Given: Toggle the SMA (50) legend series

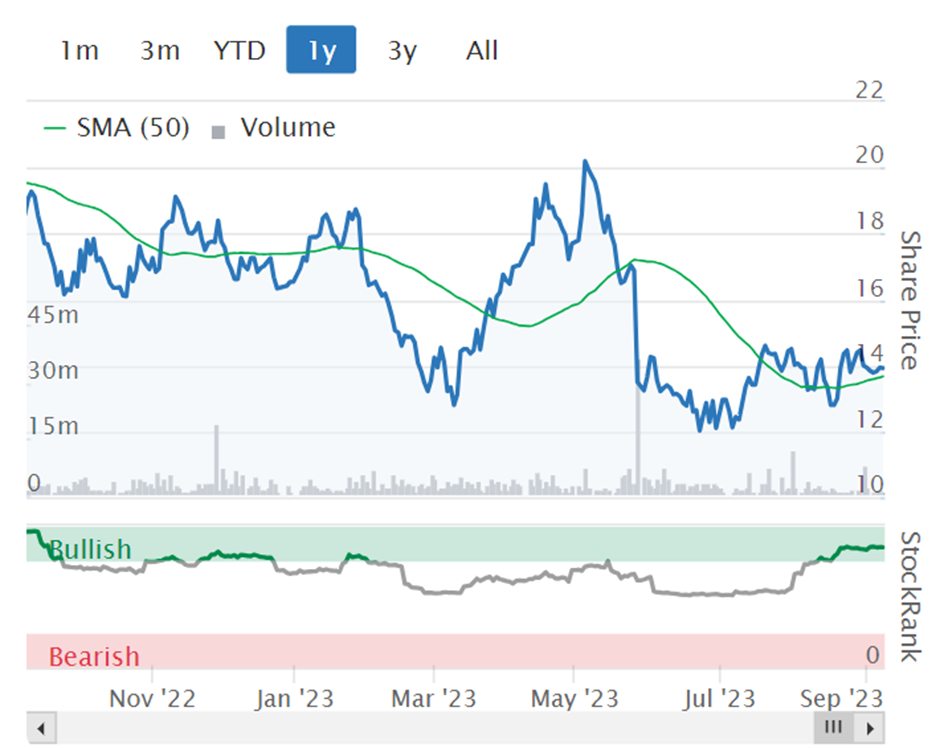Looking at the screenshot, I should (117, 128).
